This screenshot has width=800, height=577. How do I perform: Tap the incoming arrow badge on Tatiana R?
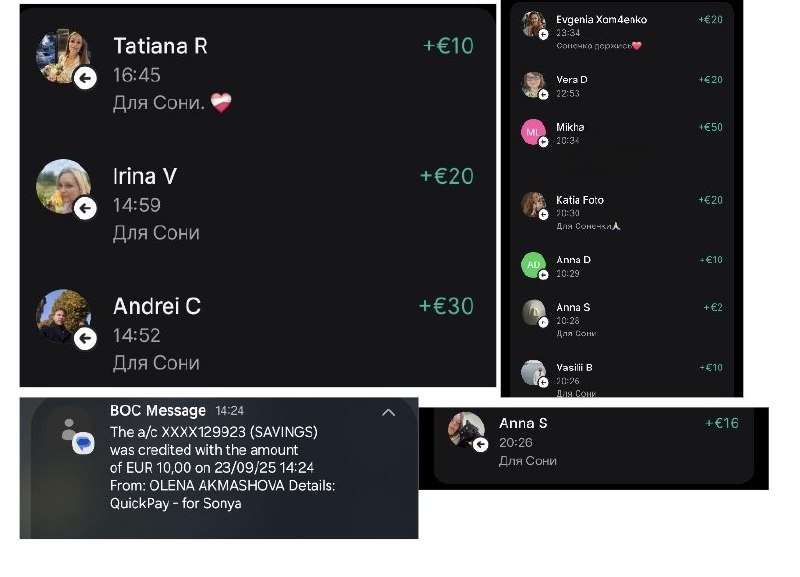[85, 78]
